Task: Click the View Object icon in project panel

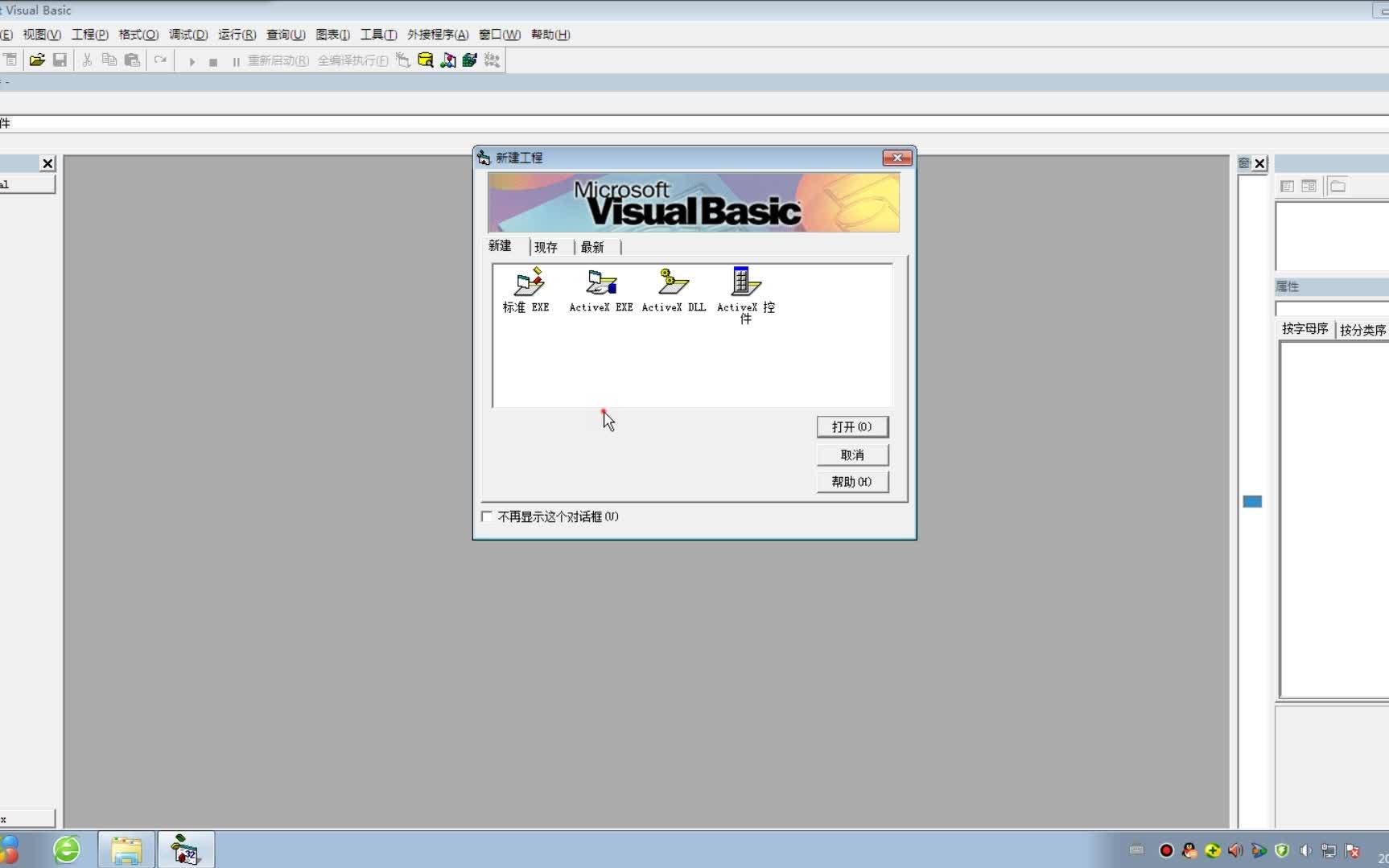Action: pos(1309,186)
